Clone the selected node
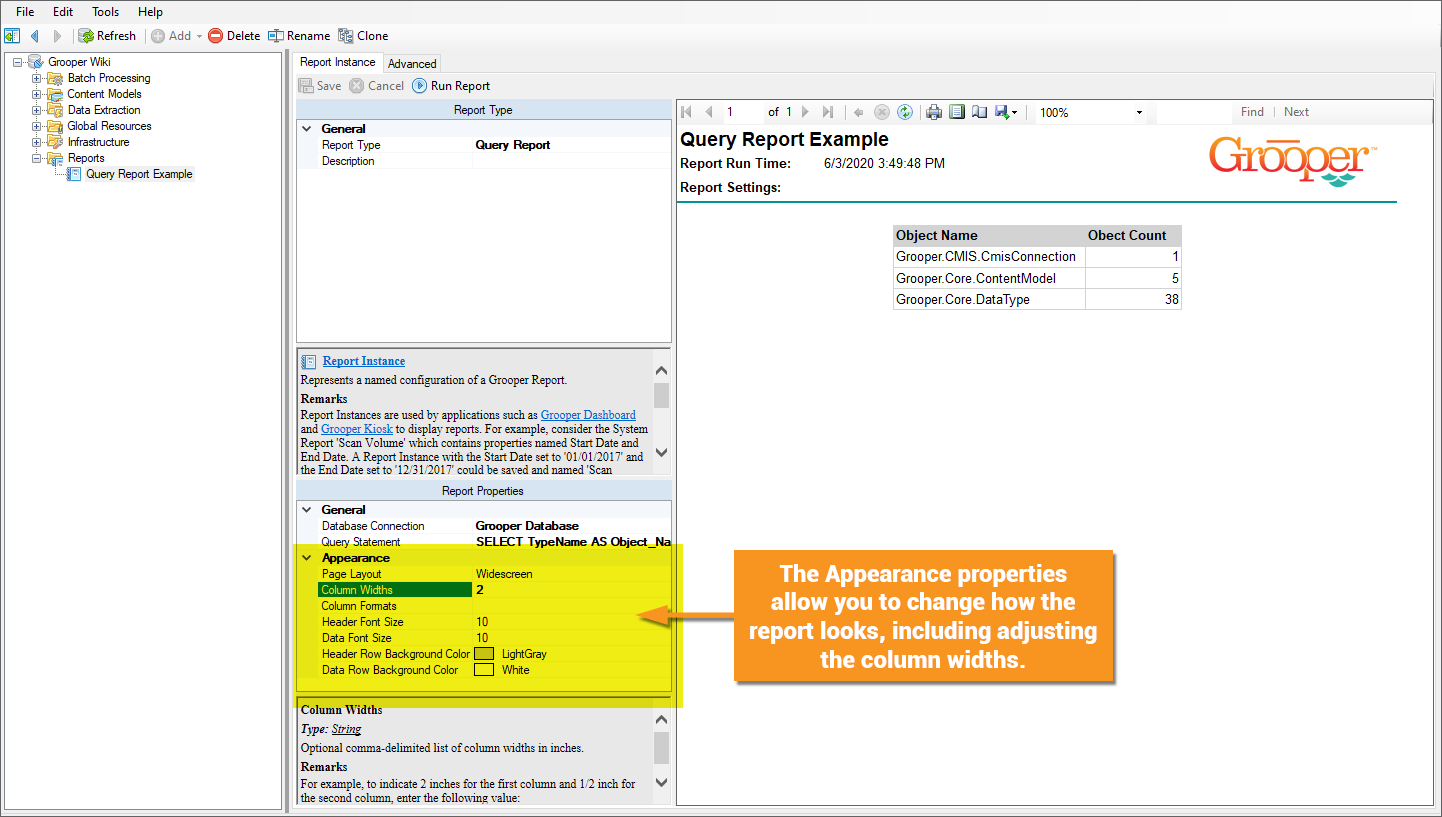Image resolution: width=1442 pixels, height=817 pixels. [x=363, y=36]
